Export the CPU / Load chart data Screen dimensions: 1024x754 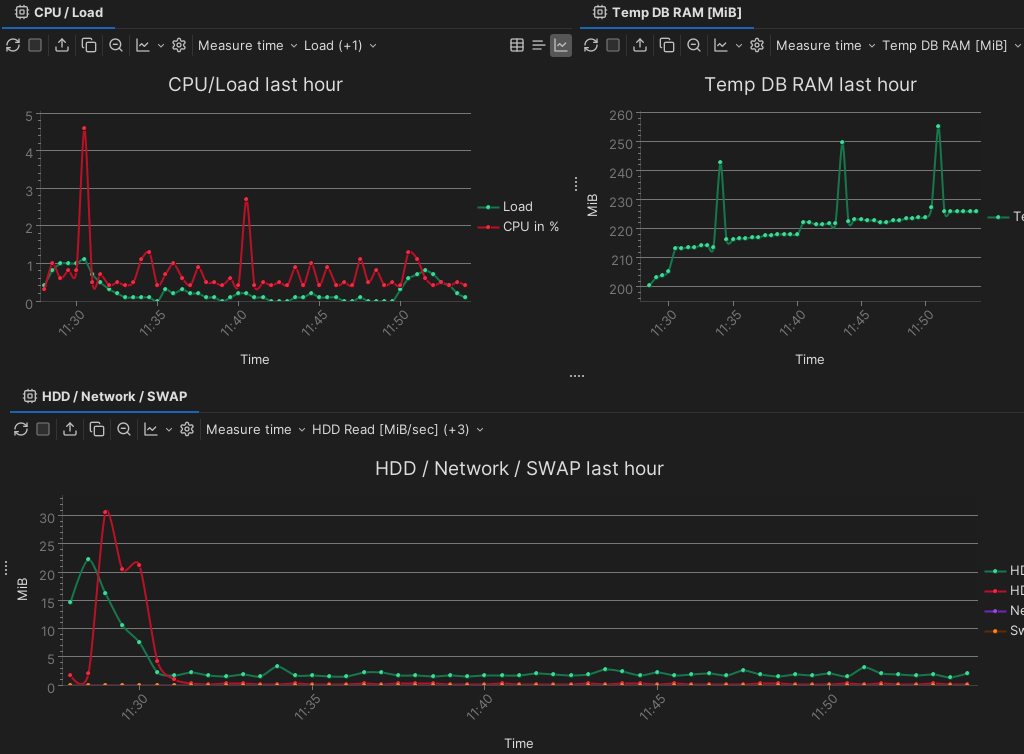click(x=62, y=45)
